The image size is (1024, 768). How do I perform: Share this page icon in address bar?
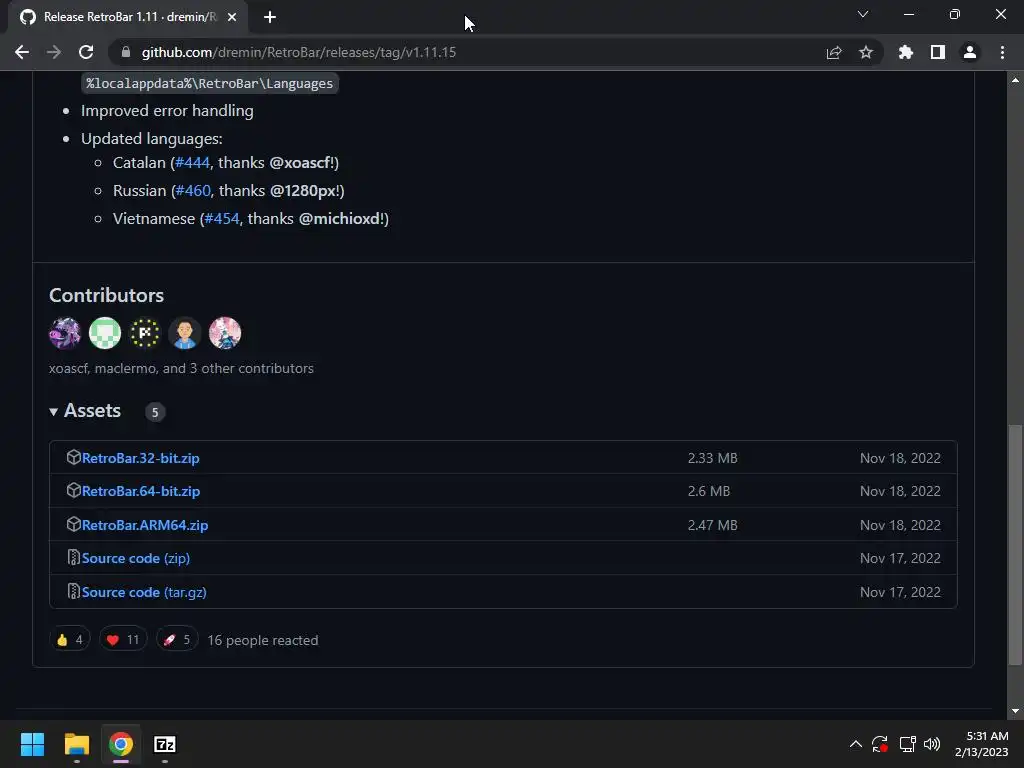(834, 52)
